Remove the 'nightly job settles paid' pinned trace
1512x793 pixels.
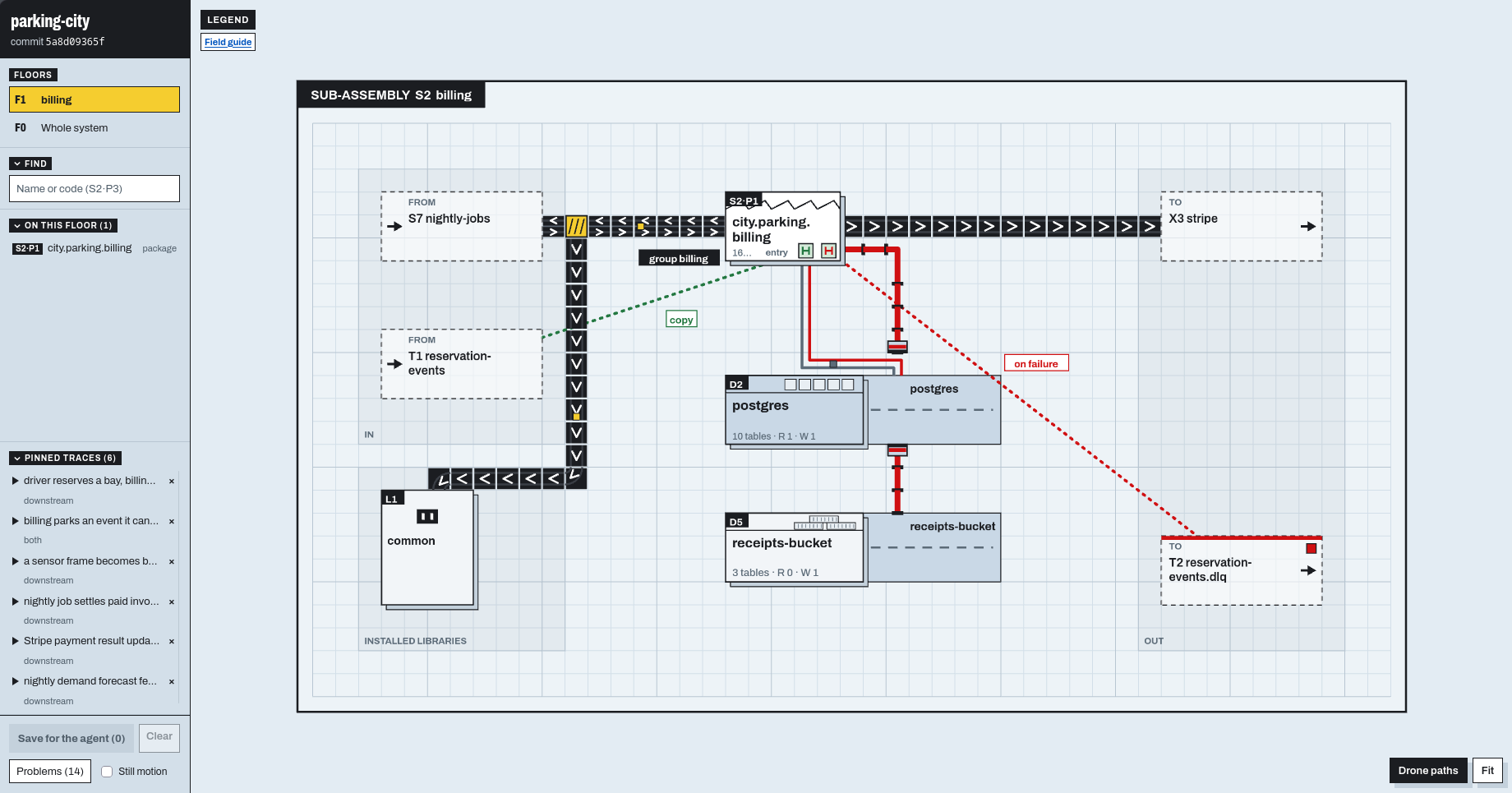pyautogui.click(x=172, y=602)
